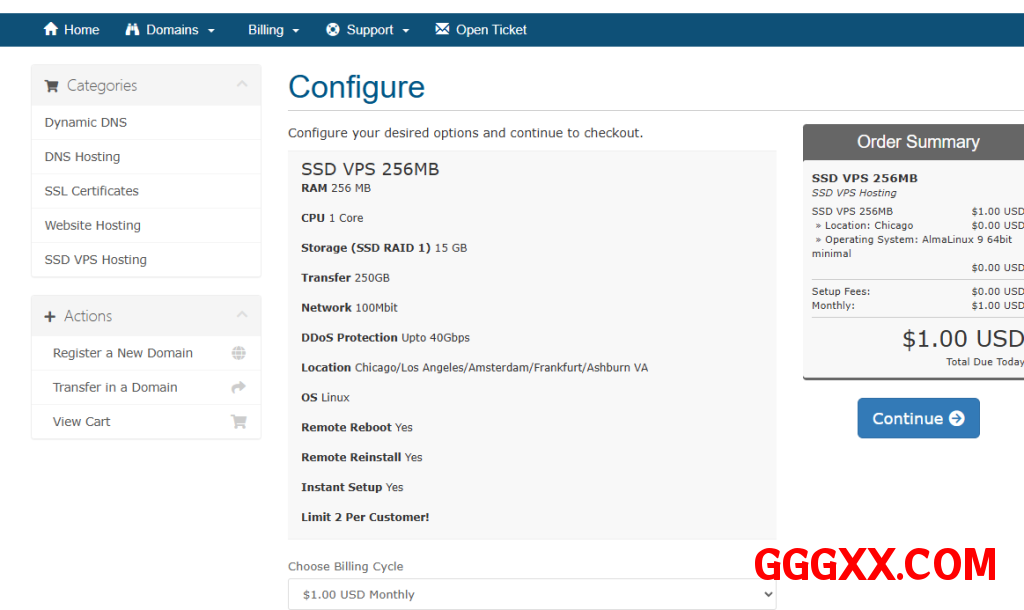The width and height of the screenshot is (1024, 610).
Task: Click the Support lifebuoy icon
Action: coord(333,30)
